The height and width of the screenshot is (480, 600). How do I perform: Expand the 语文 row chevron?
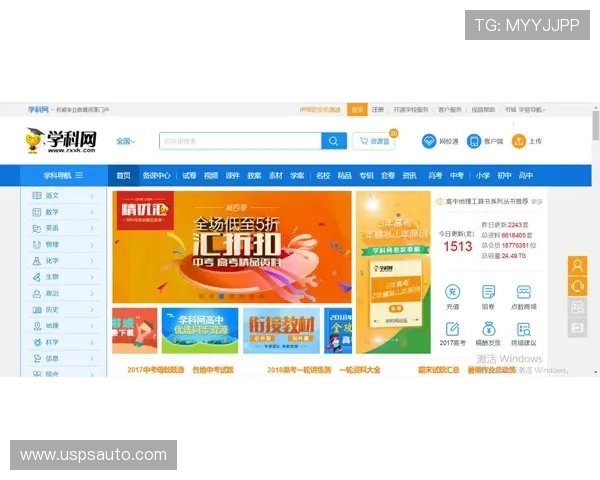tap(92, 196)
